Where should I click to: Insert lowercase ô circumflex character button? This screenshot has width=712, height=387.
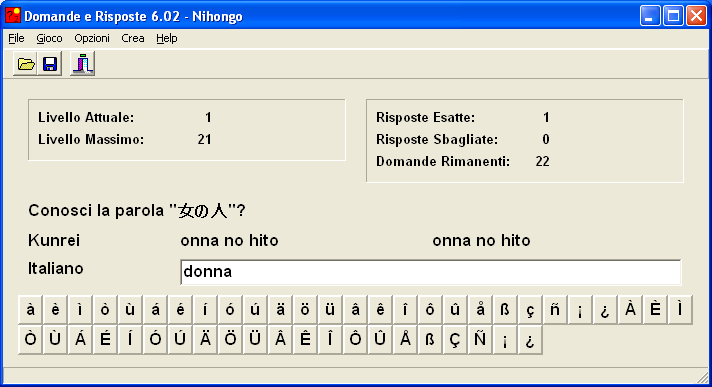click(430, 310)
